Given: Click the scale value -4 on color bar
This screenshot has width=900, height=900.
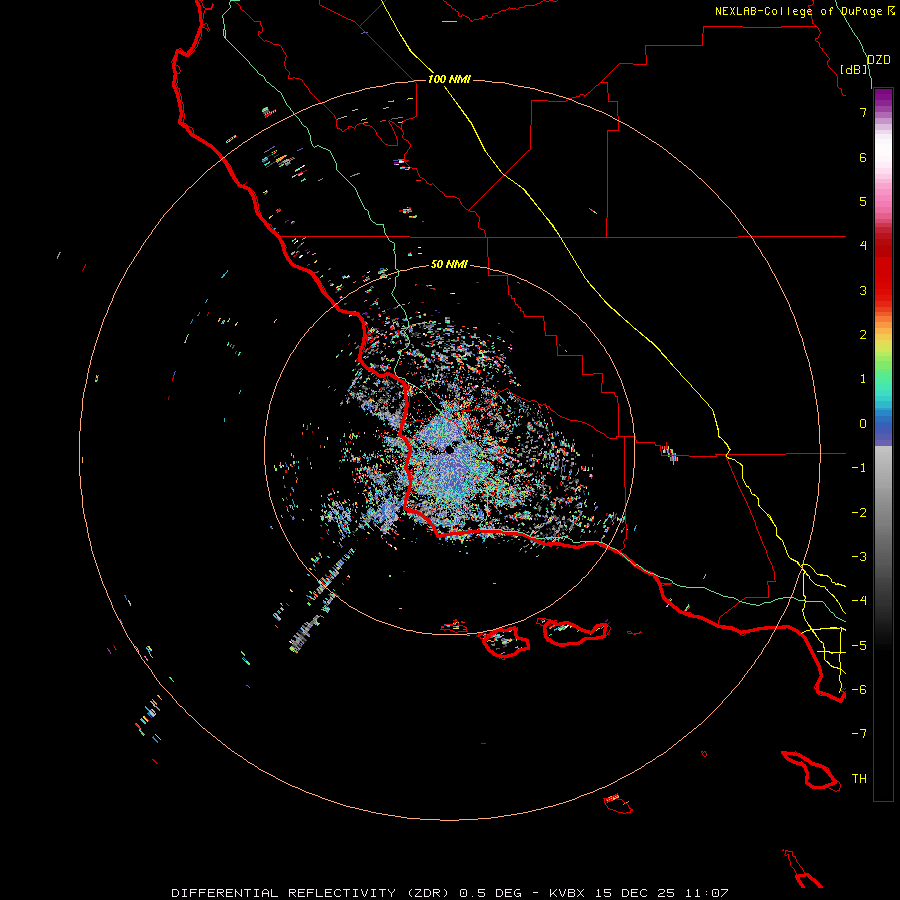Looking at the screenshot, I should [859, 601].
